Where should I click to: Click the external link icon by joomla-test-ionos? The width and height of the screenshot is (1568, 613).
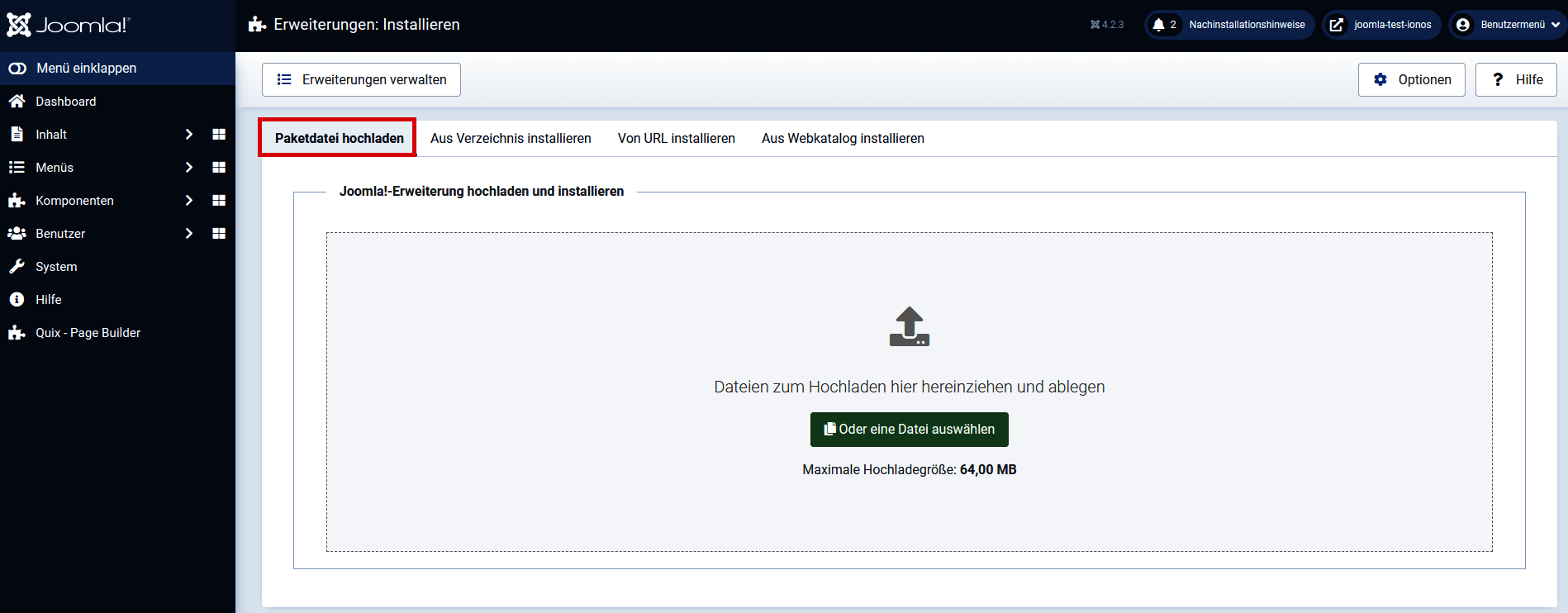pyautogui.click(x=1337, y=25)
